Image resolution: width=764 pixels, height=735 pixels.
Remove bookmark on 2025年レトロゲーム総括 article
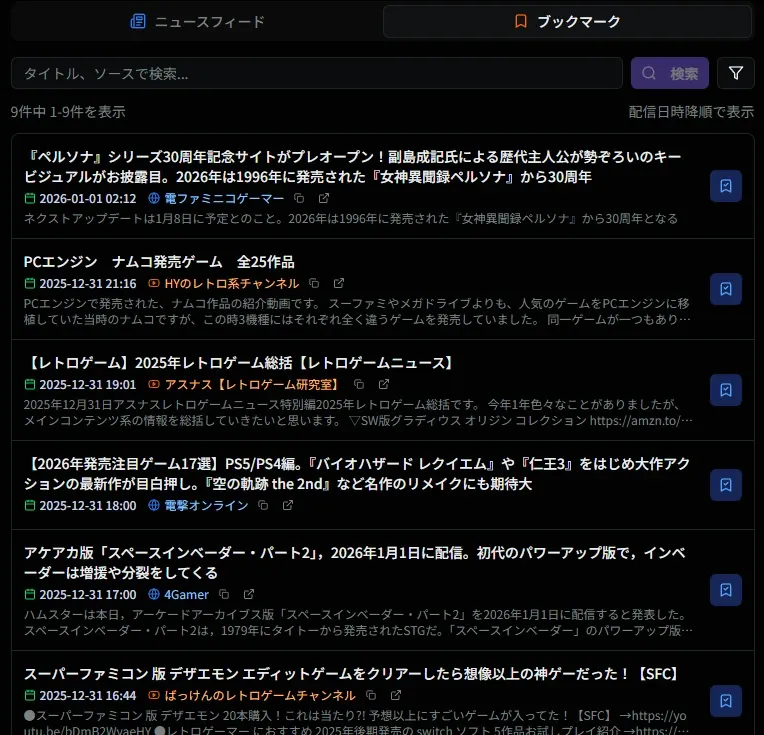click(x=726, y=390)
